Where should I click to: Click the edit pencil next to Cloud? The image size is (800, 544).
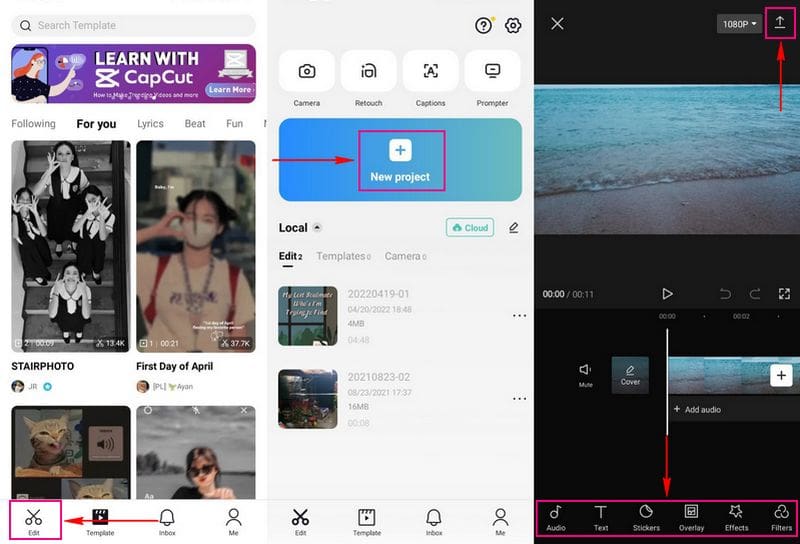514,228
